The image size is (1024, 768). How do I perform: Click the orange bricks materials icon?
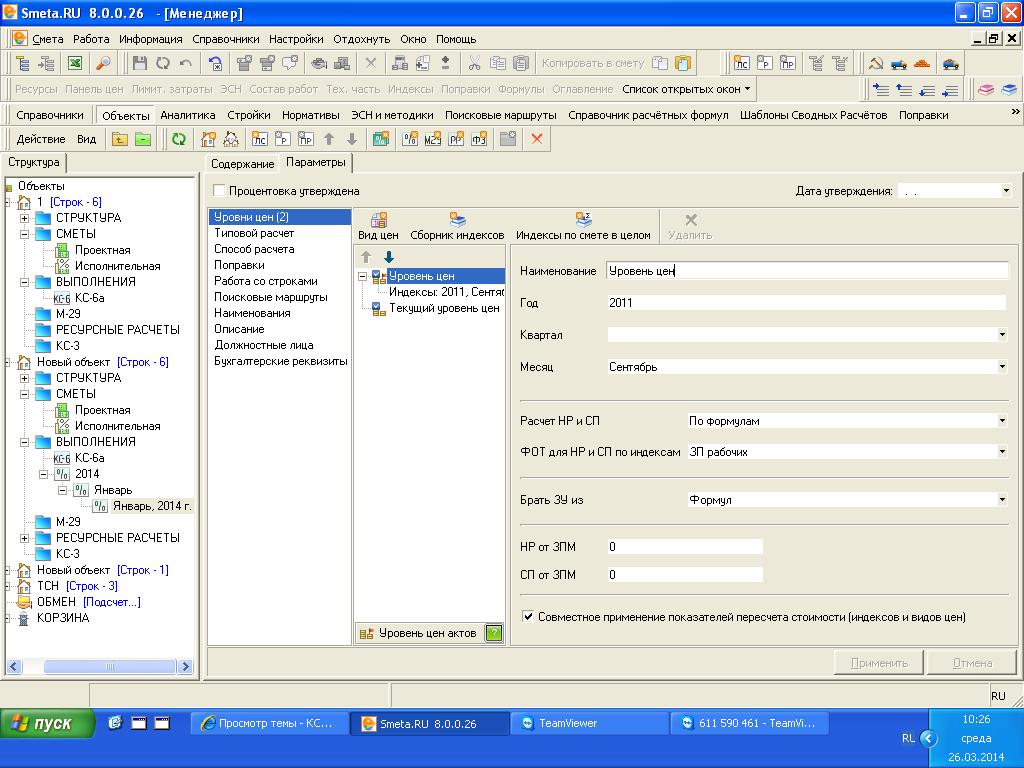(x=921, y=63)
